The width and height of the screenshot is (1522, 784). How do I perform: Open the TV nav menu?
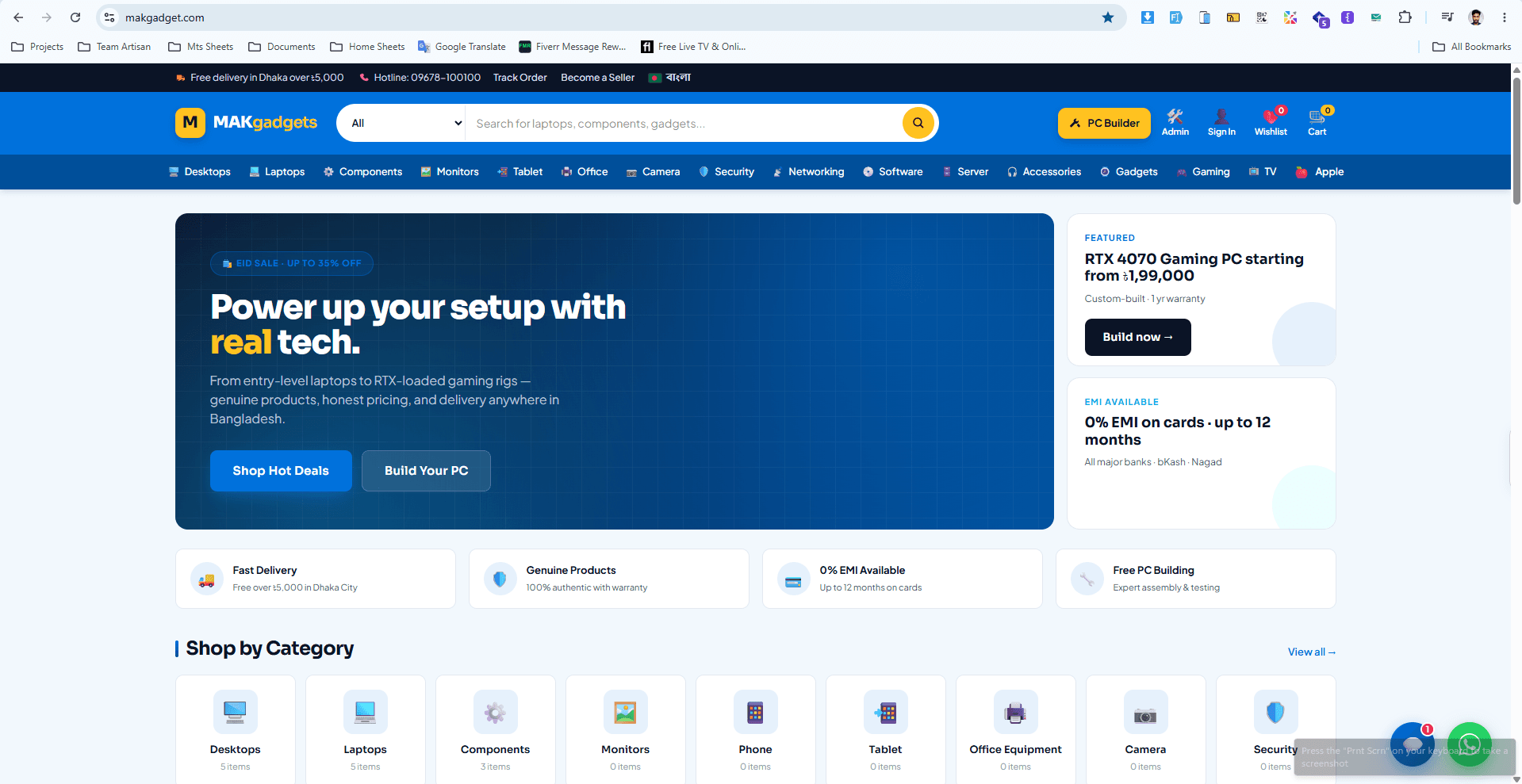coord(1263,172)
